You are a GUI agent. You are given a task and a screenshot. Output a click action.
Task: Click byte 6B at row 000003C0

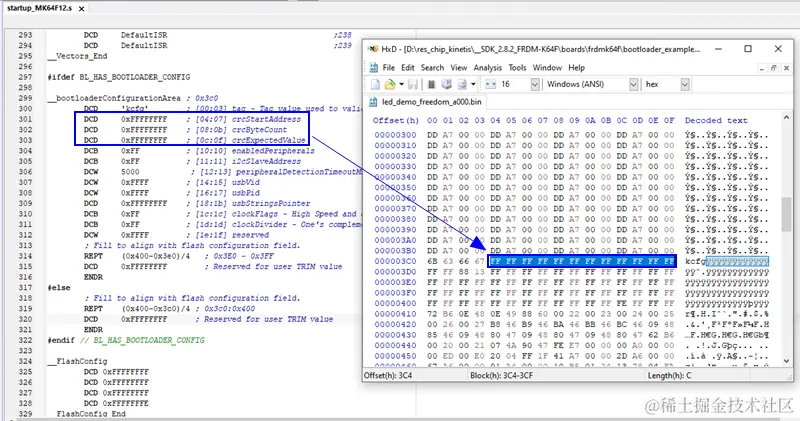(x=432, y=261)
